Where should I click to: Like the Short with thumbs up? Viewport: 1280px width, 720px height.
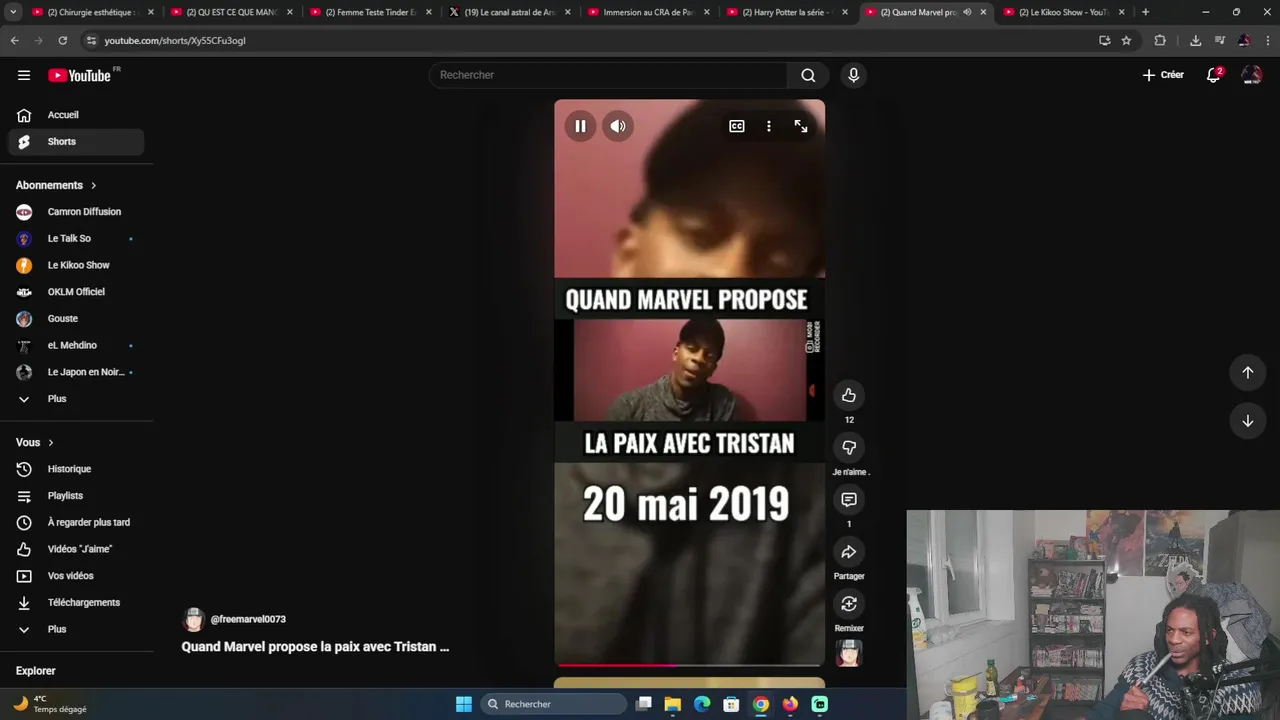click(x=849, y=395)
